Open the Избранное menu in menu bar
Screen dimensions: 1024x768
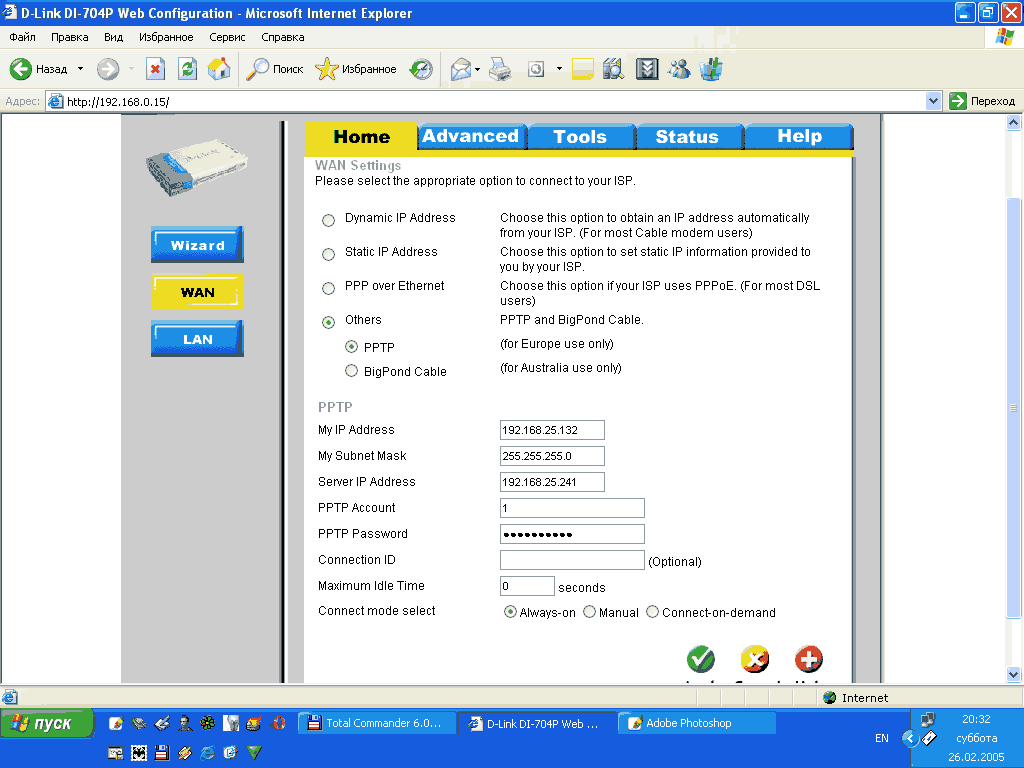point(166,37)
